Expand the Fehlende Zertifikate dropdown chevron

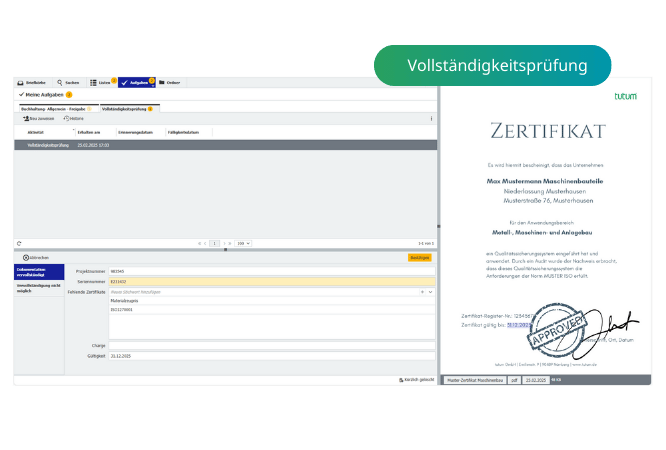[430, 292]
